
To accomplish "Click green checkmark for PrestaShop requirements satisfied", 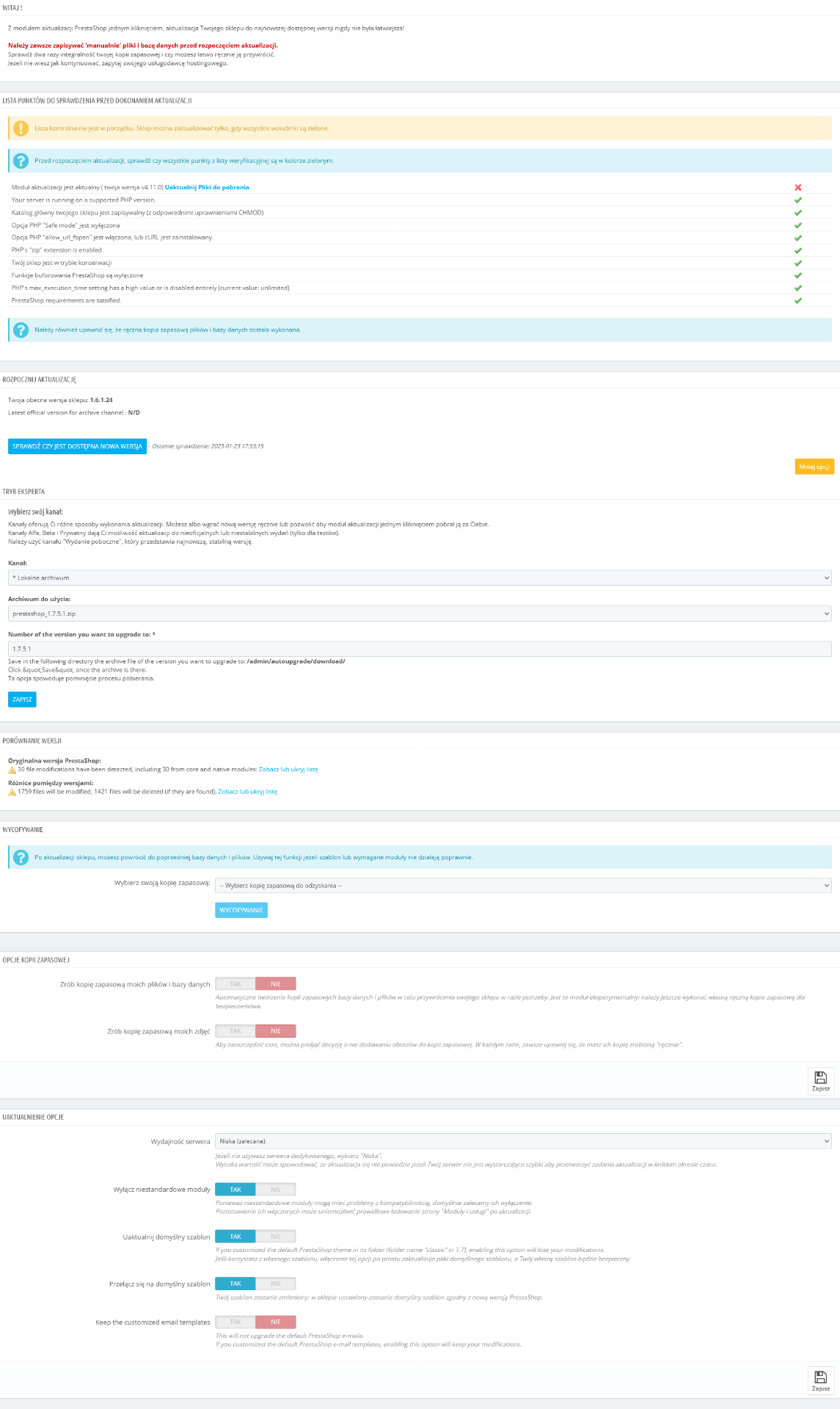I will [797, 300].
